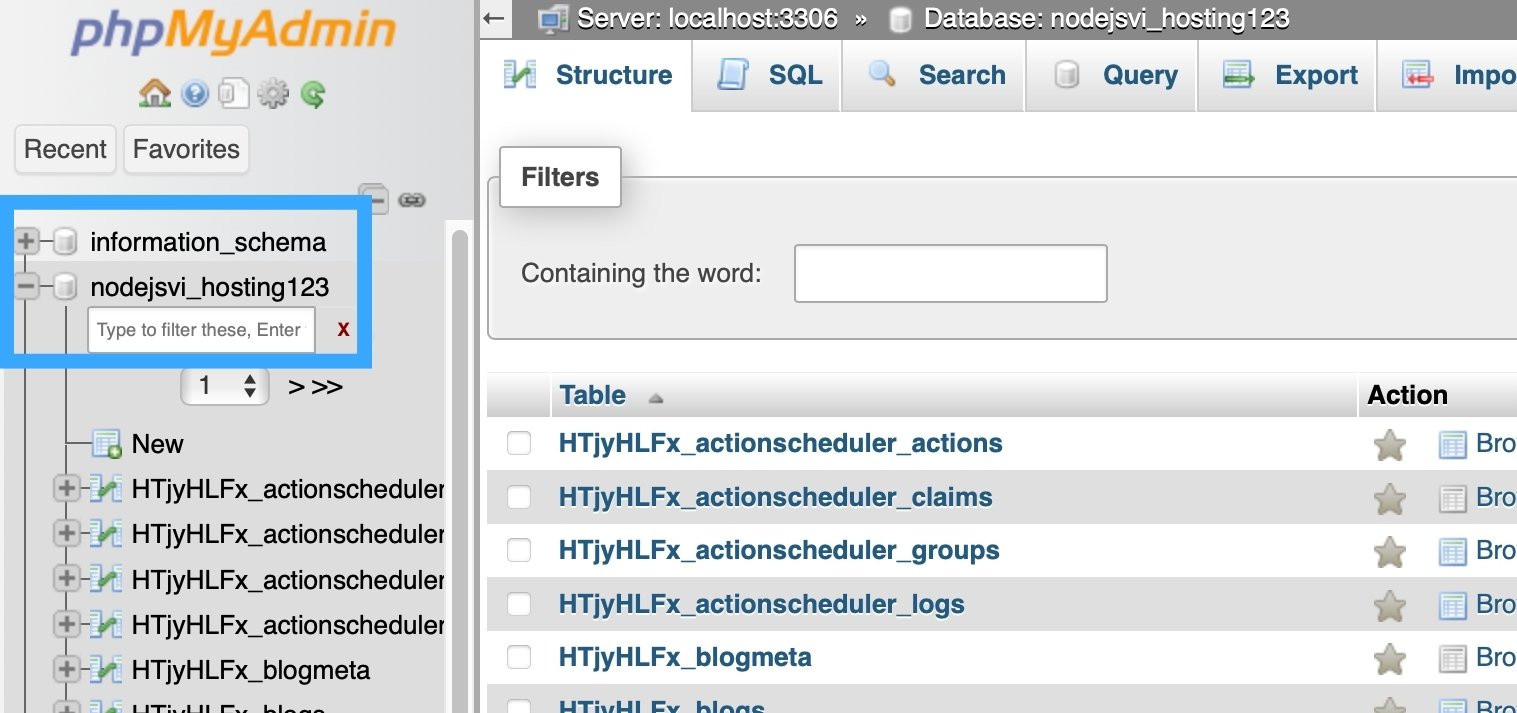Expand the information_schema database node
This screenshot has height=713, width=1517.
pos(26,241)
